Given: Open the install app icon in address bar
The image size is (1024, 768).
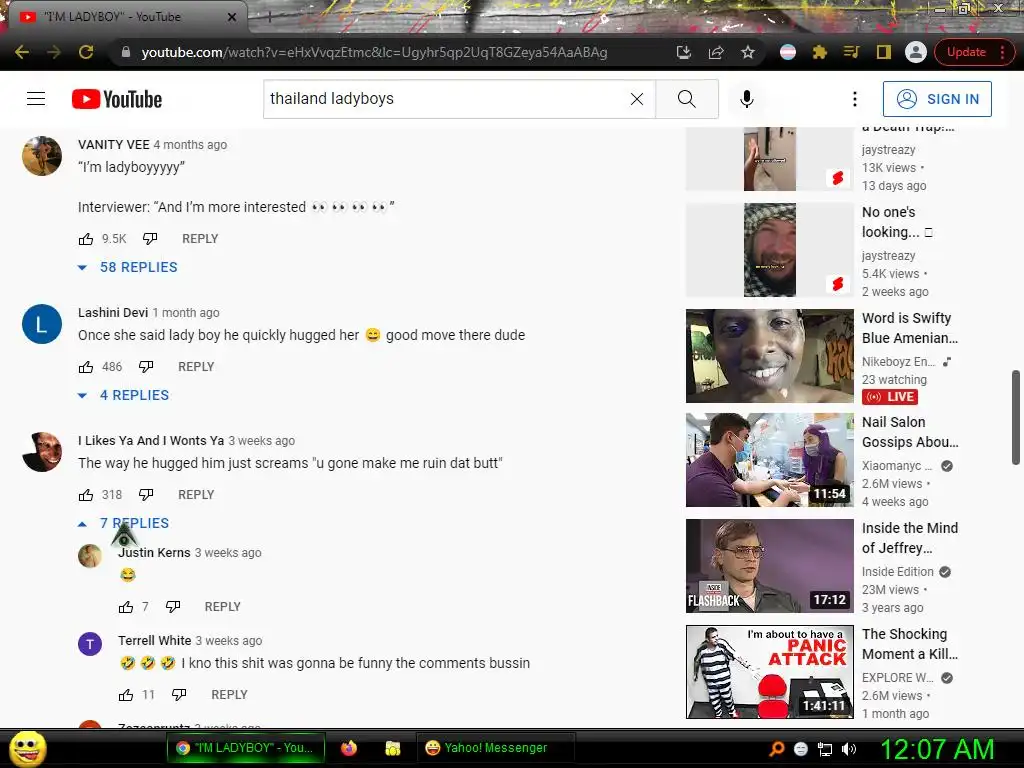Looking at the screenshot, I should coord(684,52).
